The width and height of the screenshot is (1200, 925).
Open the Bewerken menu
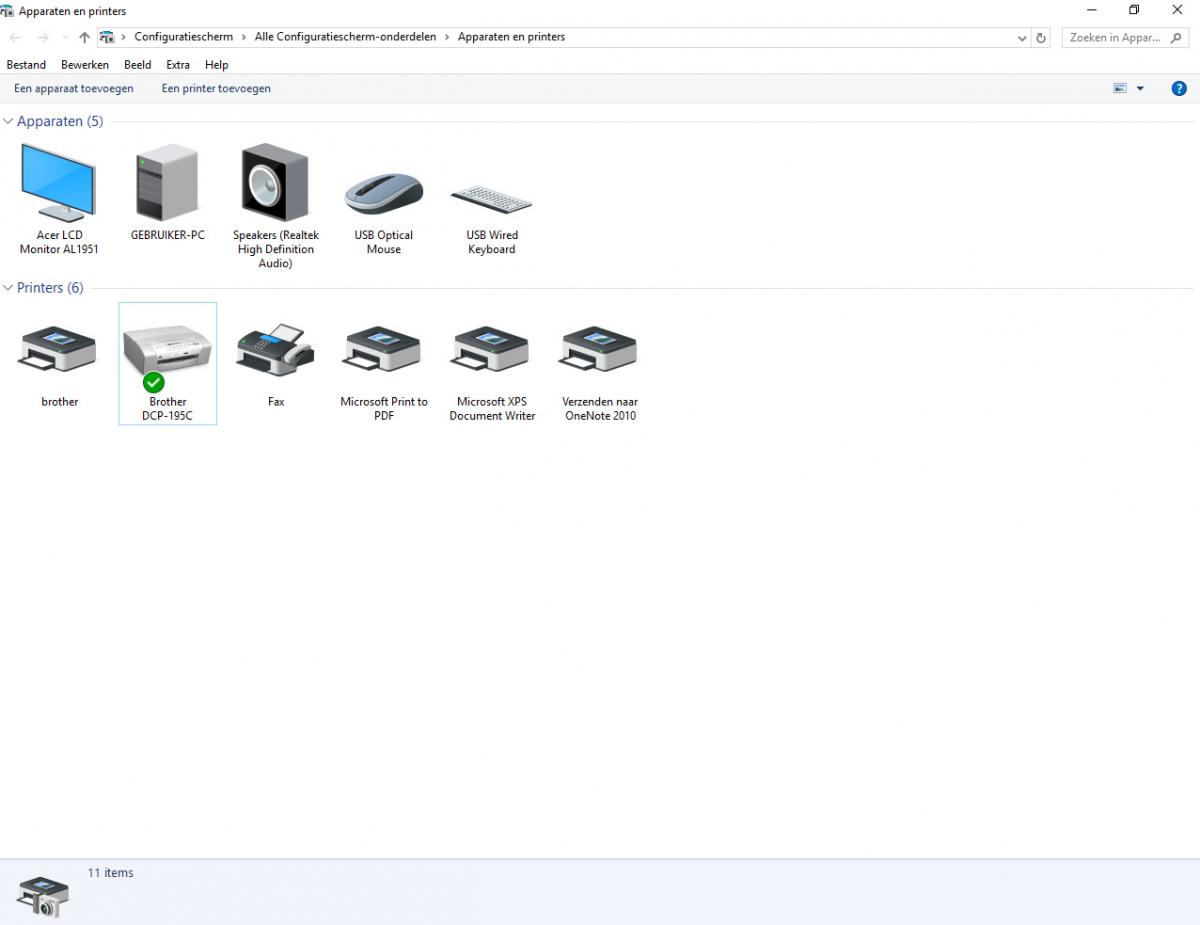coord(85,64)
